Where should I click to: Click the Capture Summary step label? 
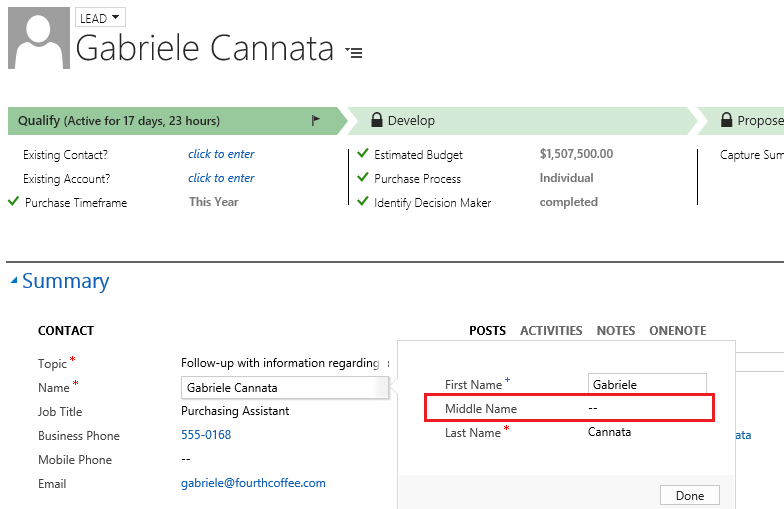752,155
